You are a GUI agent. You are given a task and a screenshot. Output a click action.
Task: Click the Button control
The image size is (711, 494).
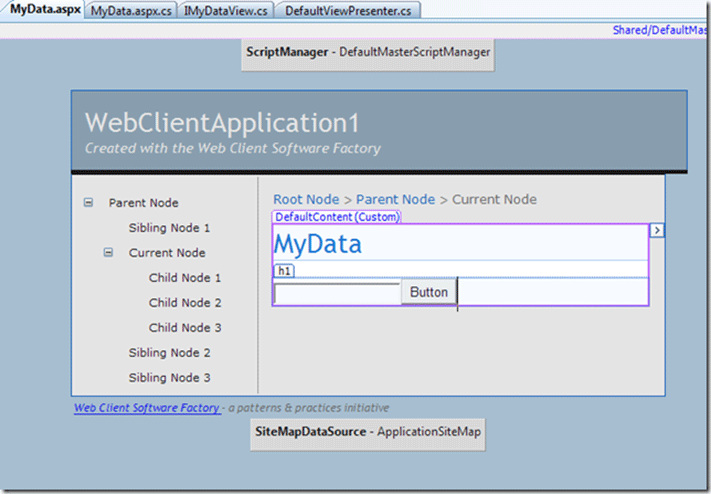429,292
